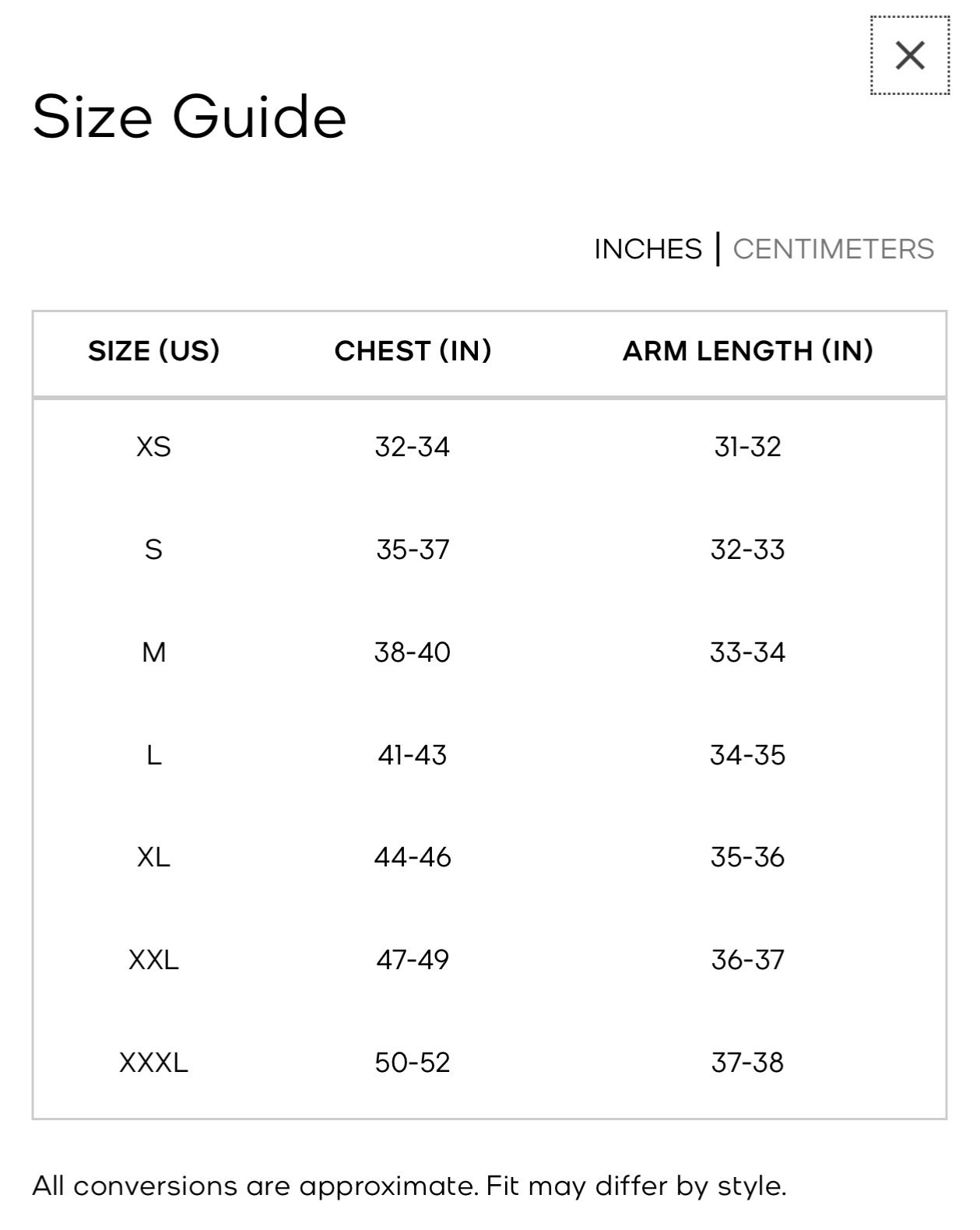Image resolution: width=980 pixels, height=1230 pixels.
Task: Close the Size Guide dialog
Action: tap(909, 55)
